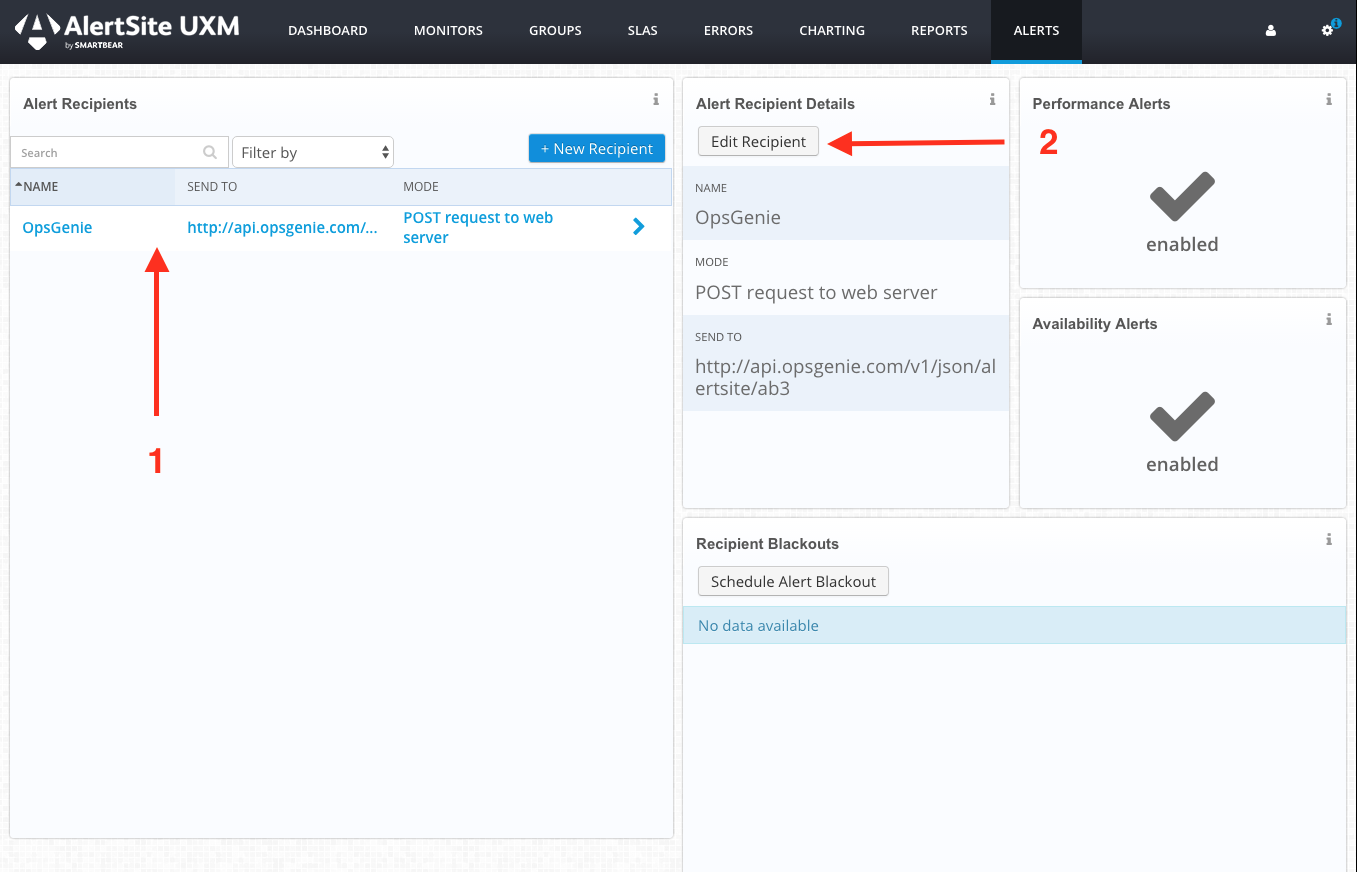1357x872 pixels.
Task: Toggle Availability Alerts enabled checkmark
Action: pyautogui.click(x=1182, y=417)
